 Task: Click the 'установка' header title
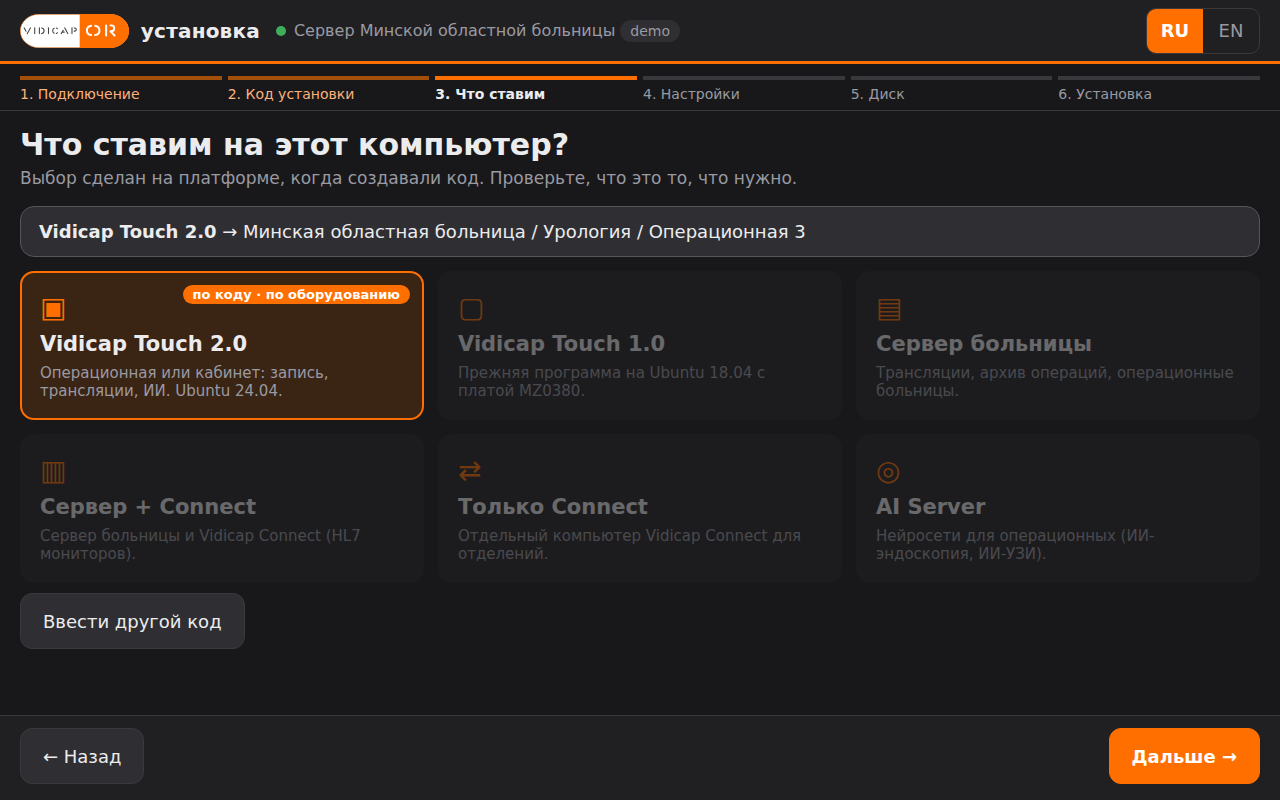200,31
